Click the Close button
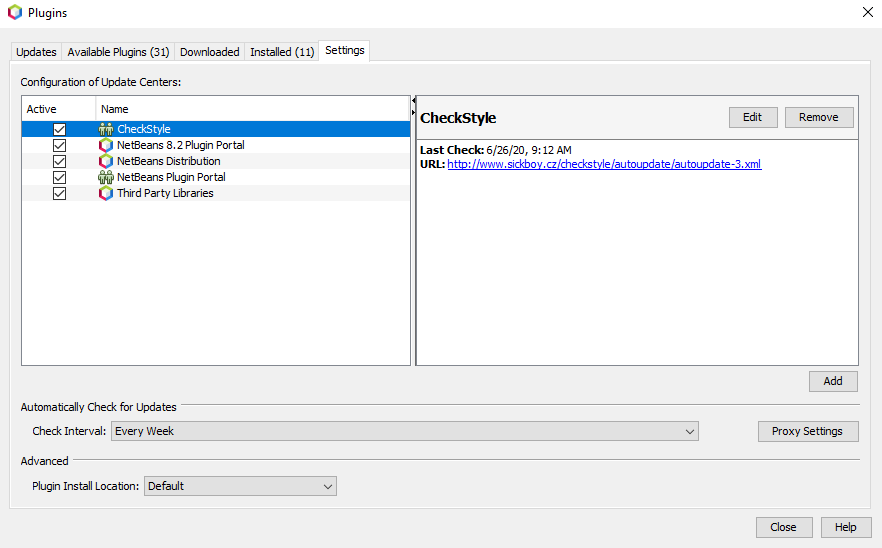This screenshot has height=548, width=882. 784,527
